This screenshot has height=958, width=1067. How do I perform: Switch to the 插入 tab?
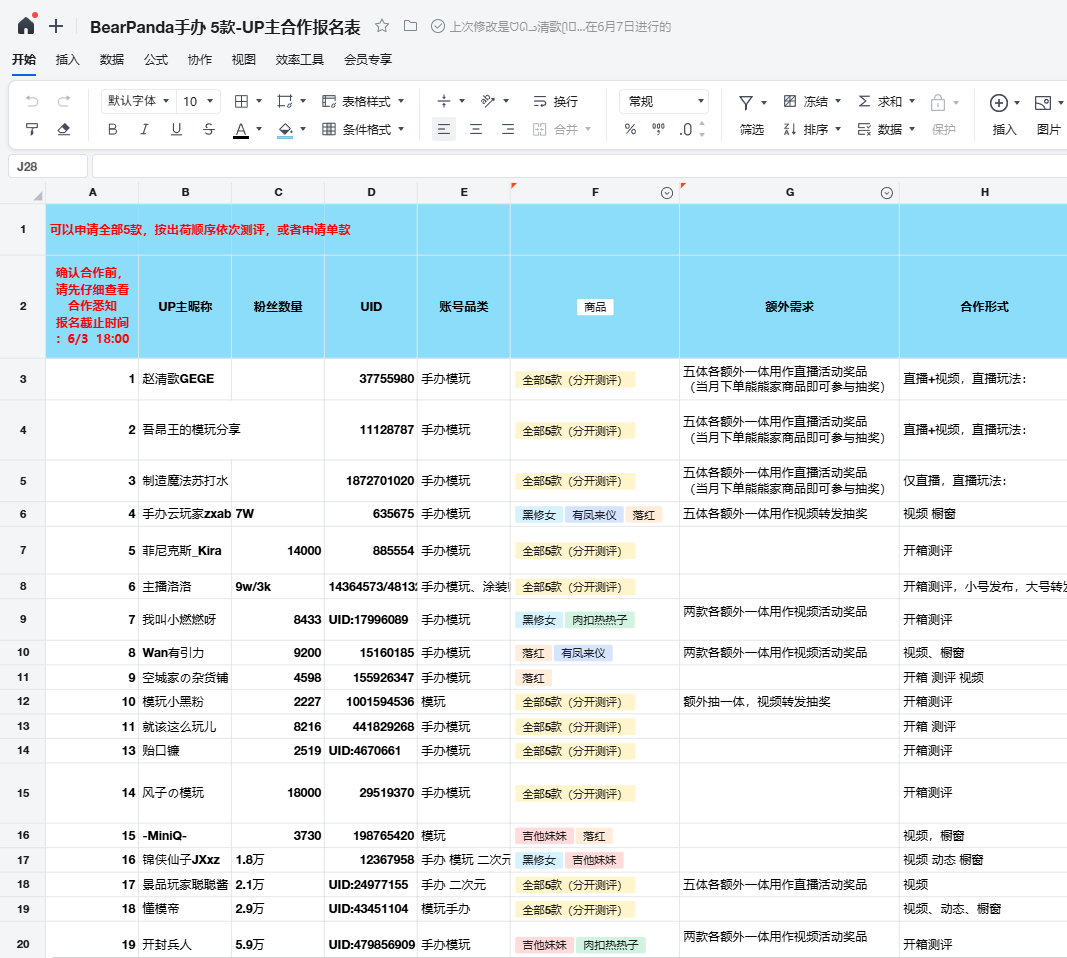point(67,60)
